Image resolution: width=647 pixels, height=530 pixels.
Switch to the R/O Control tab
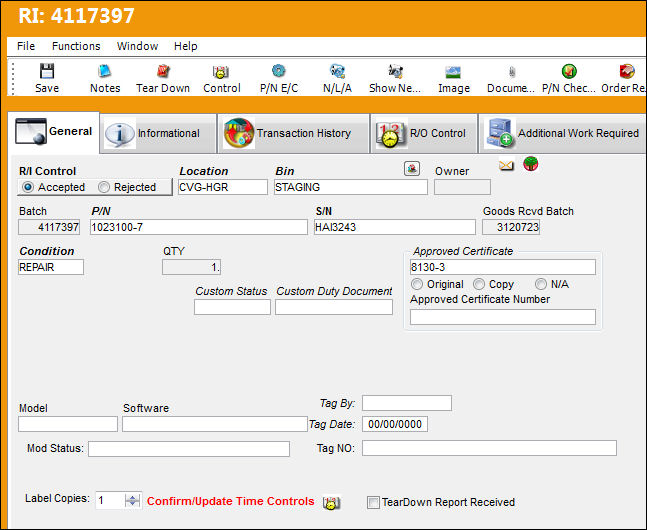(424, 133)
